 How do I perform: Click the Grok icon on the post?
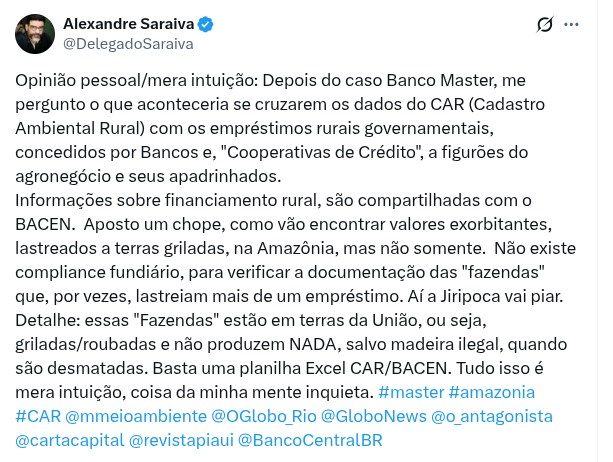[546, 24]
